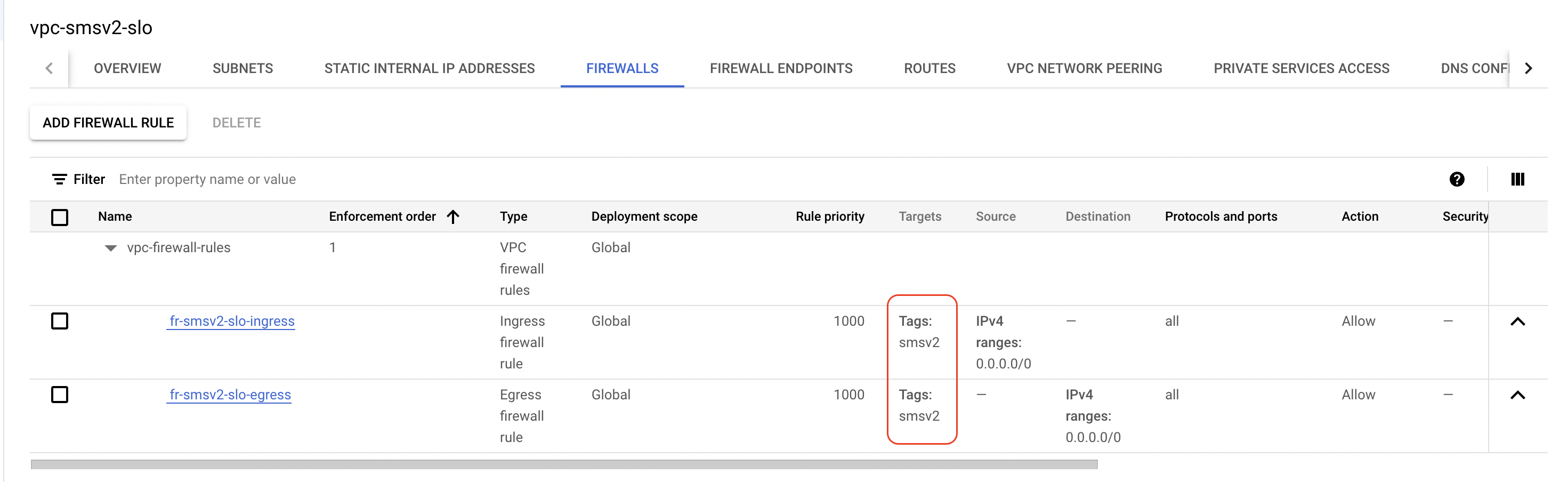Switch to the ROUTES tab
The image size is (1568, 482).
coord(930,68)
